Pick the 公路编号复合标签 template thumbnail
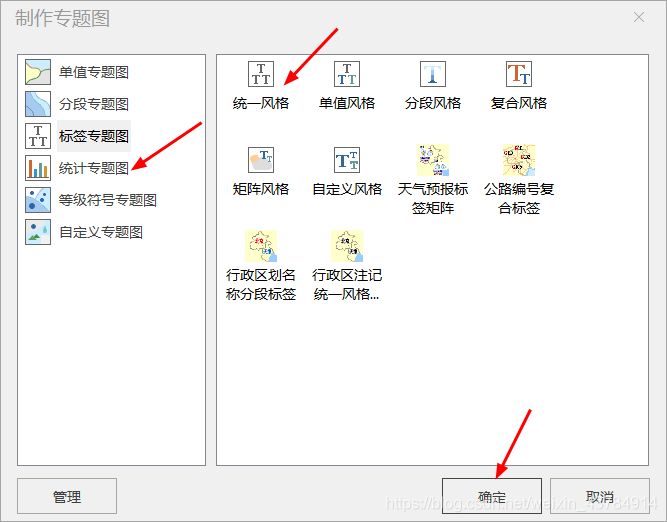The image size is (667, 522). tap(519, 160)
